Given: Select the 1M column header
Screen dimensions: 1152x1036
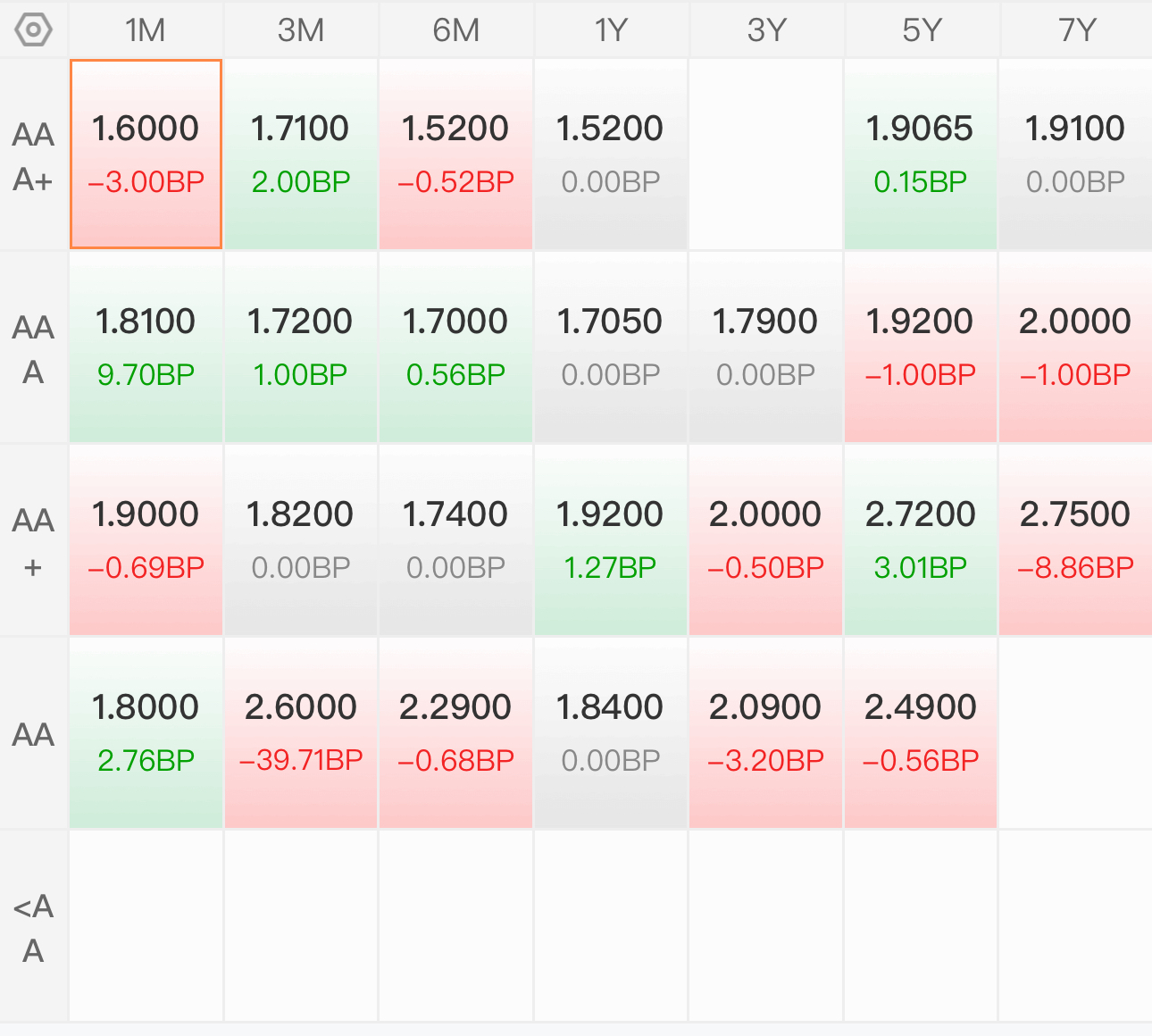Looking at the screenshot, I should (146, 30).
